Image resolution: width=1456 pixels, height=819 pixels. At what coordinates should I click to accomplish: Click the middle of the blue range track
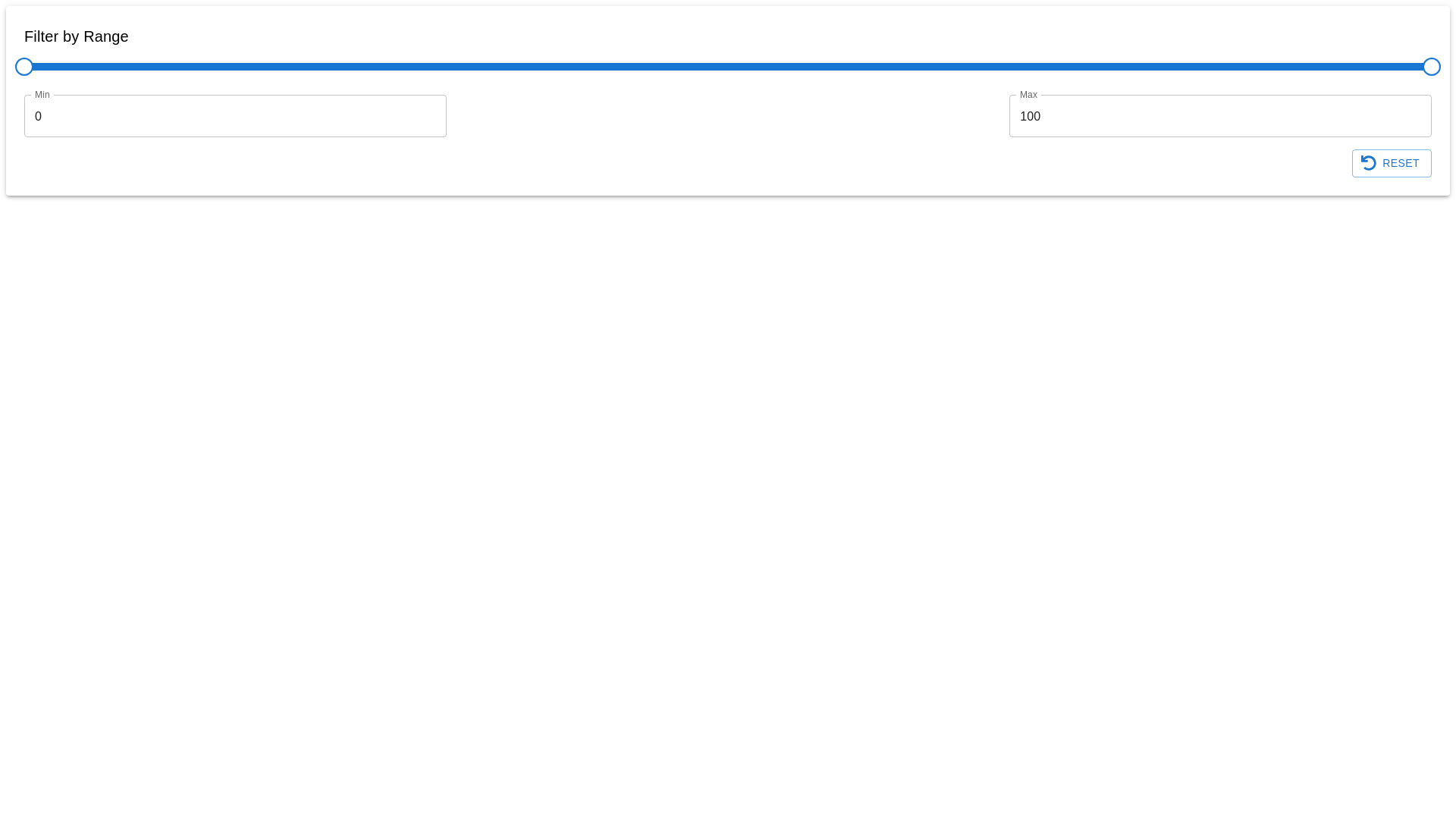728,67
